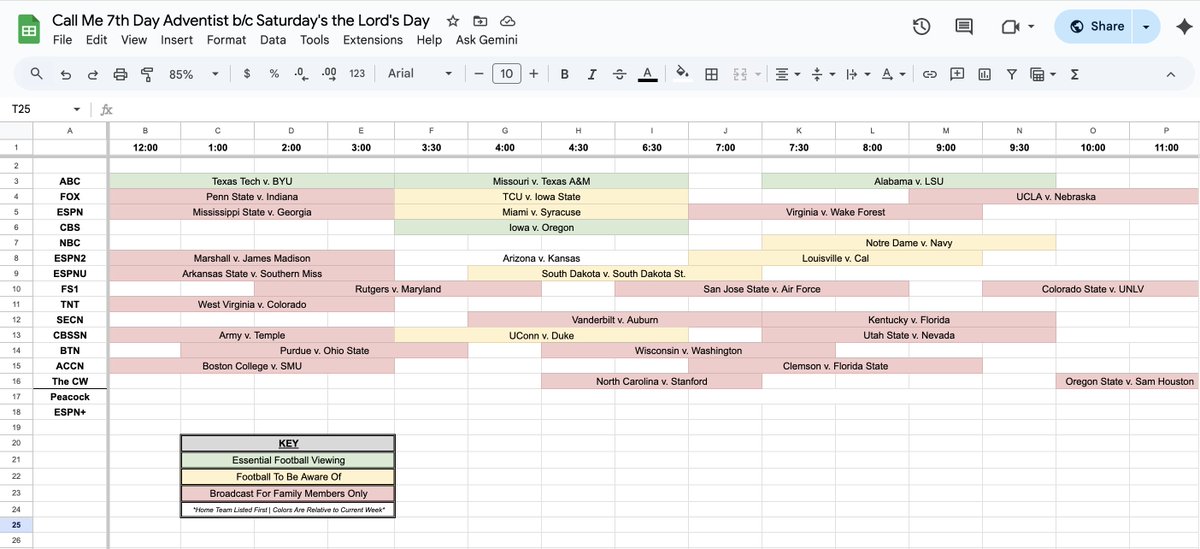
Task: Format cell as percent
Action: [x=274, y=74]
